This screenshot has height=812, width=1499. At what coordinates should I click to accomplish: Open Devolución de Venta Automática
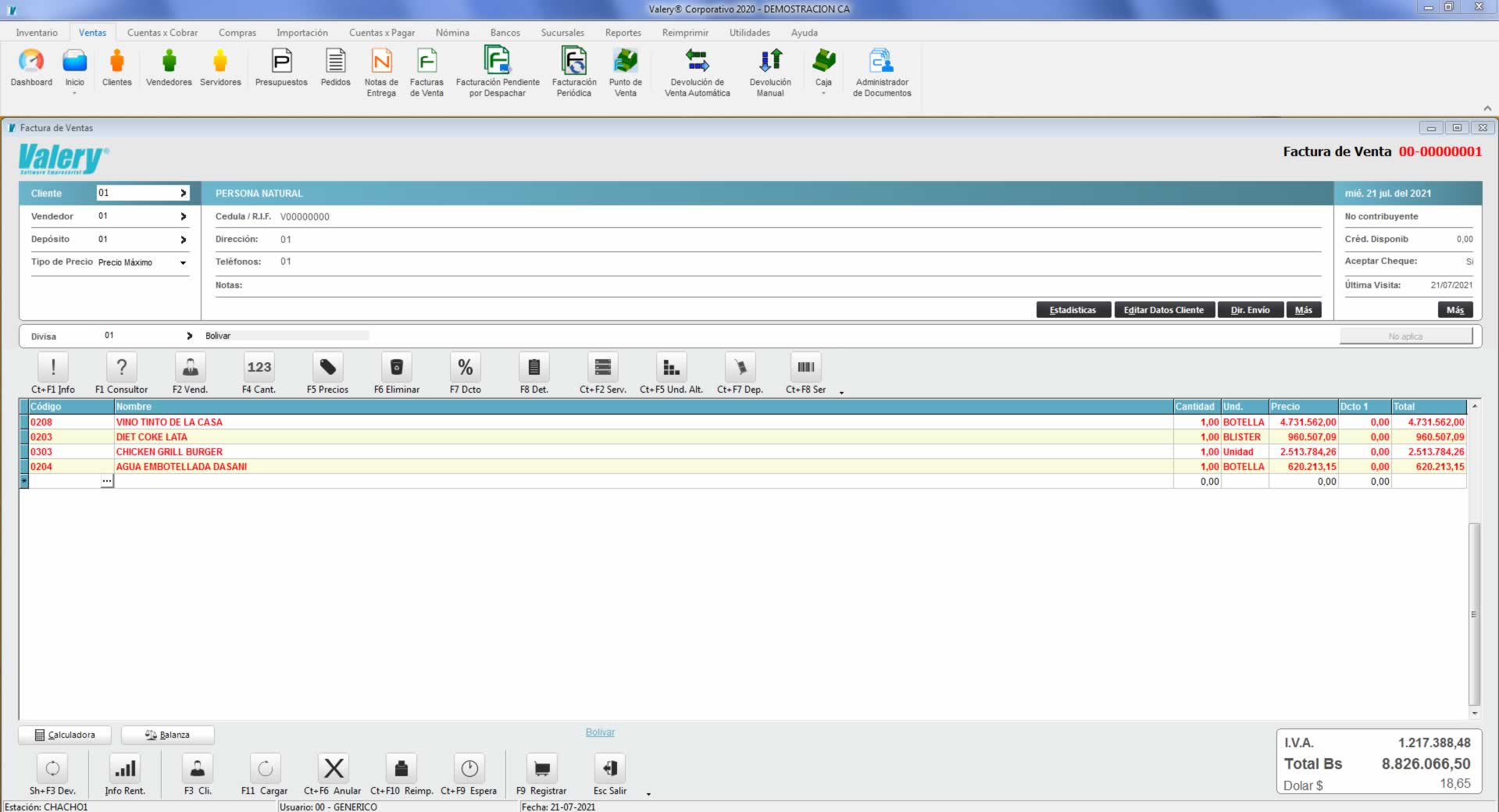(x=697, y=62)
